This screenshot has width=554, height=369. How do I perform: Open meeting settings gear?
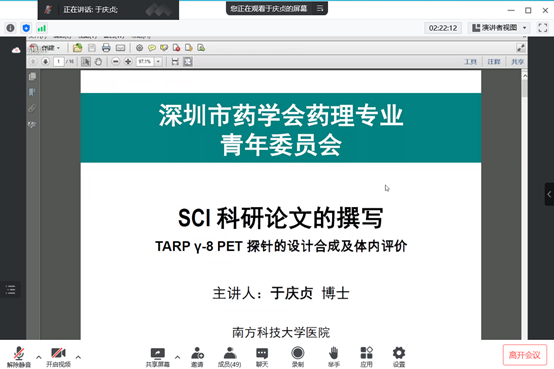coord(399,356)
